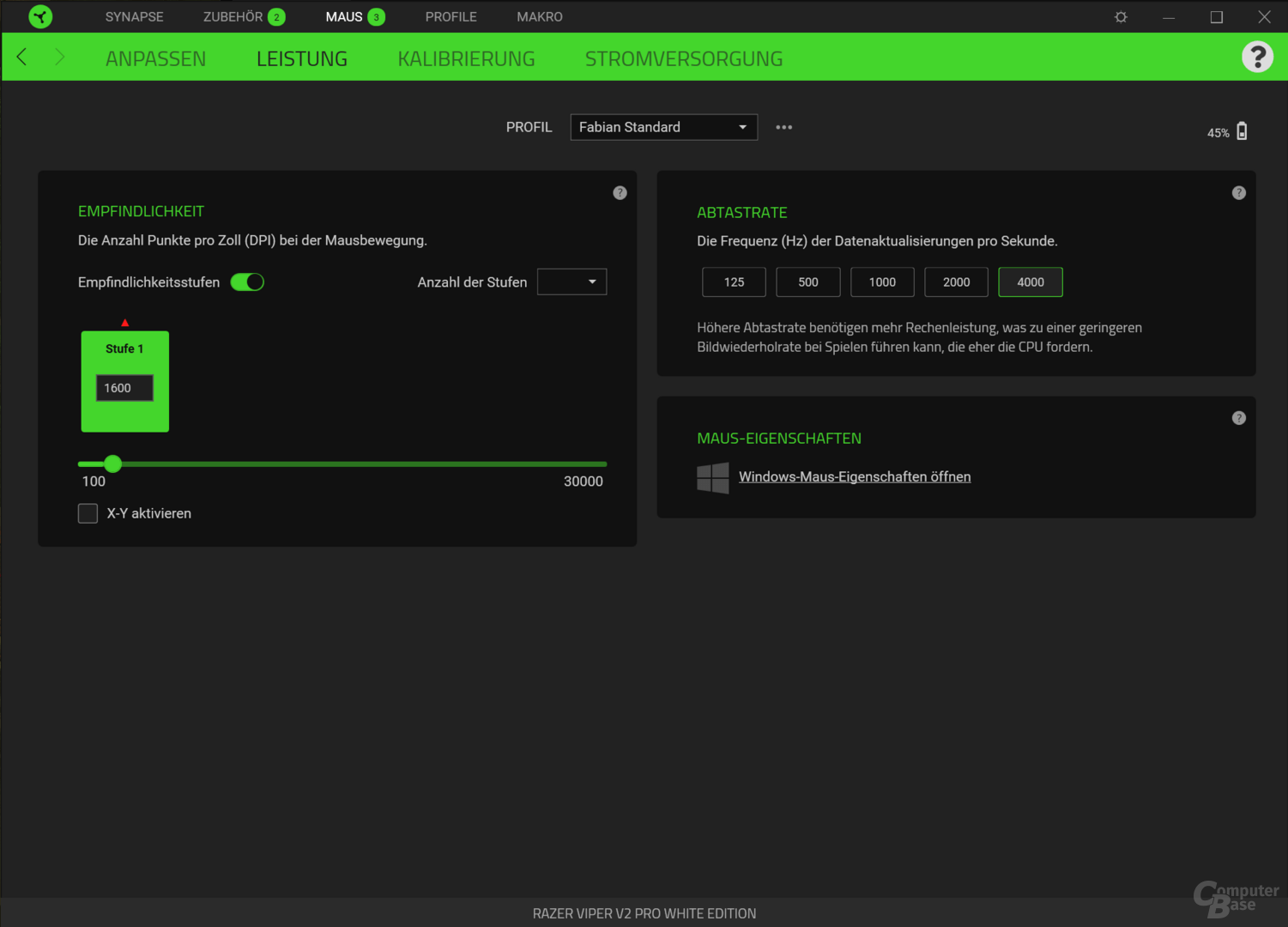Click the Zubehör badge showing 2
Viewport: 1288px width, 927px height.
(276, 17)
